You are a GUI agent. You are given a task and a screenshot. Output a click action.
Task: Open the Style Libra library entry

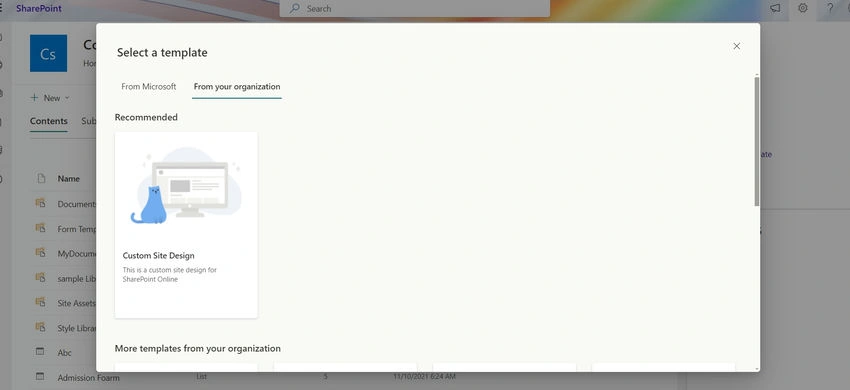coord(76,328)
